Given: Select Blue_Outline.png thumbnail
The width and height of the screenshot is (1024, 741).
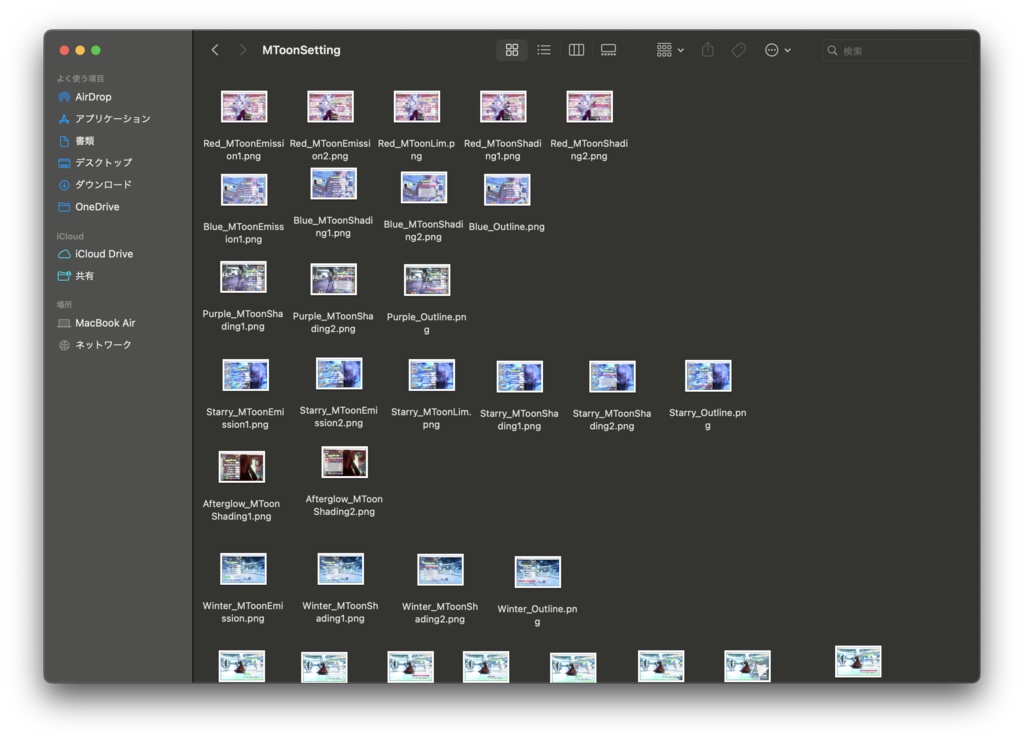Looking at the screenshot, I should (x=507, y=190).
